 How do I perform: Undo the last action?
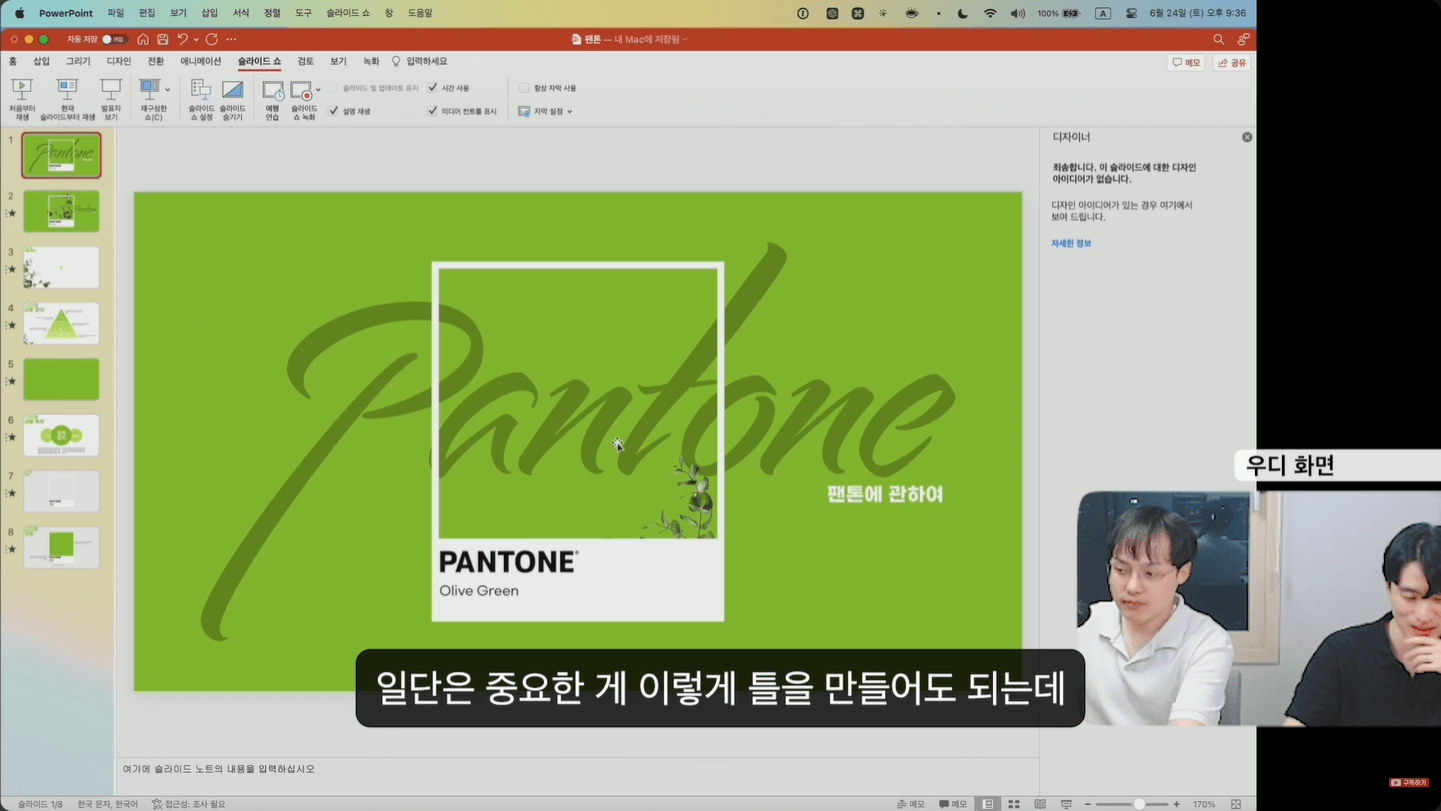coord(182,39)
